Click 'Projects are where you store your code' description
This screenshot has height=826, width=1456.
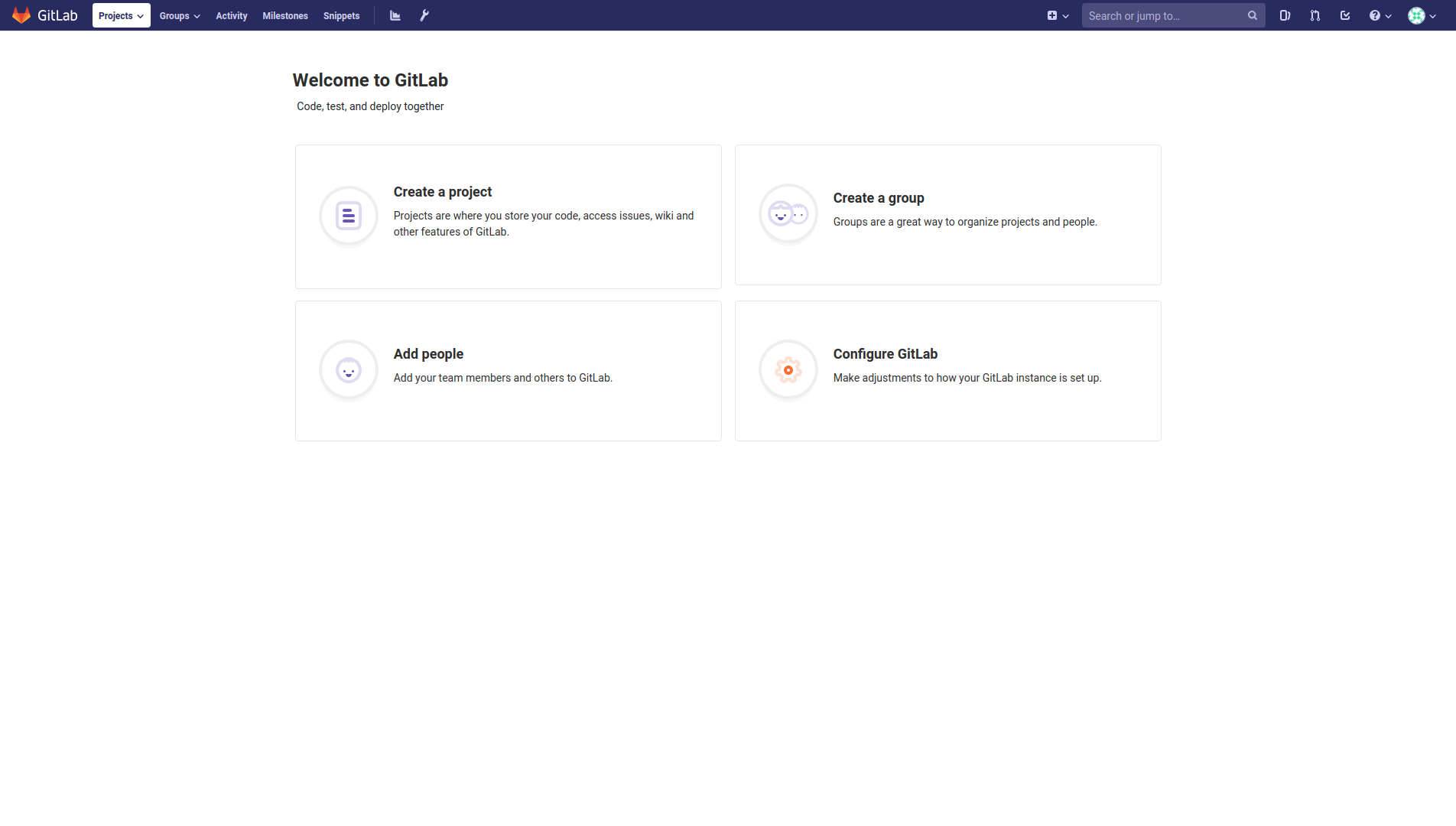pyautogui.click(x=544, y=223)
